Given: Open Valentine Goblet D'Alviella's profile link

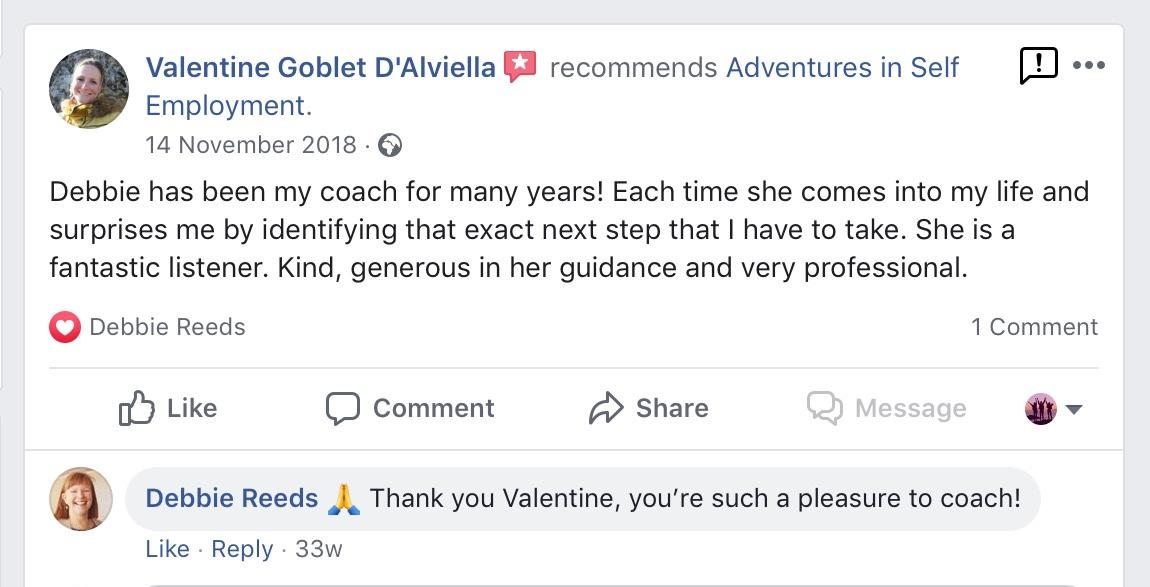Looking at the screenshot, I should (320, 68).
